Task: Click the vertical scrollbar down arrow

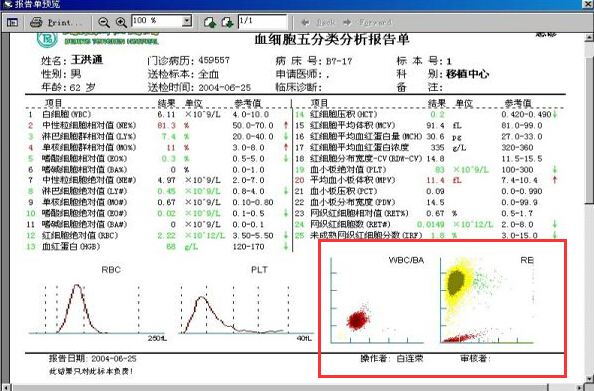Action: pos(589,378)
